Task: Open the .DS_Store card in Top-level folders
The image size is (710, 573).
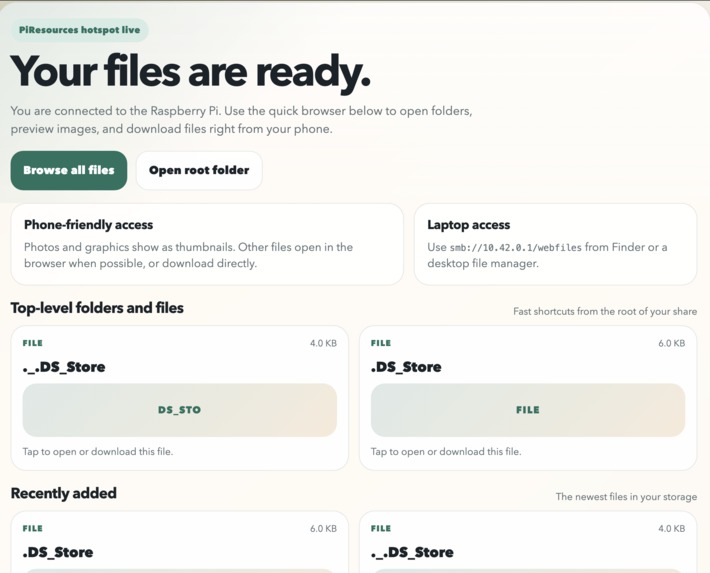Action: pos(528,398)
